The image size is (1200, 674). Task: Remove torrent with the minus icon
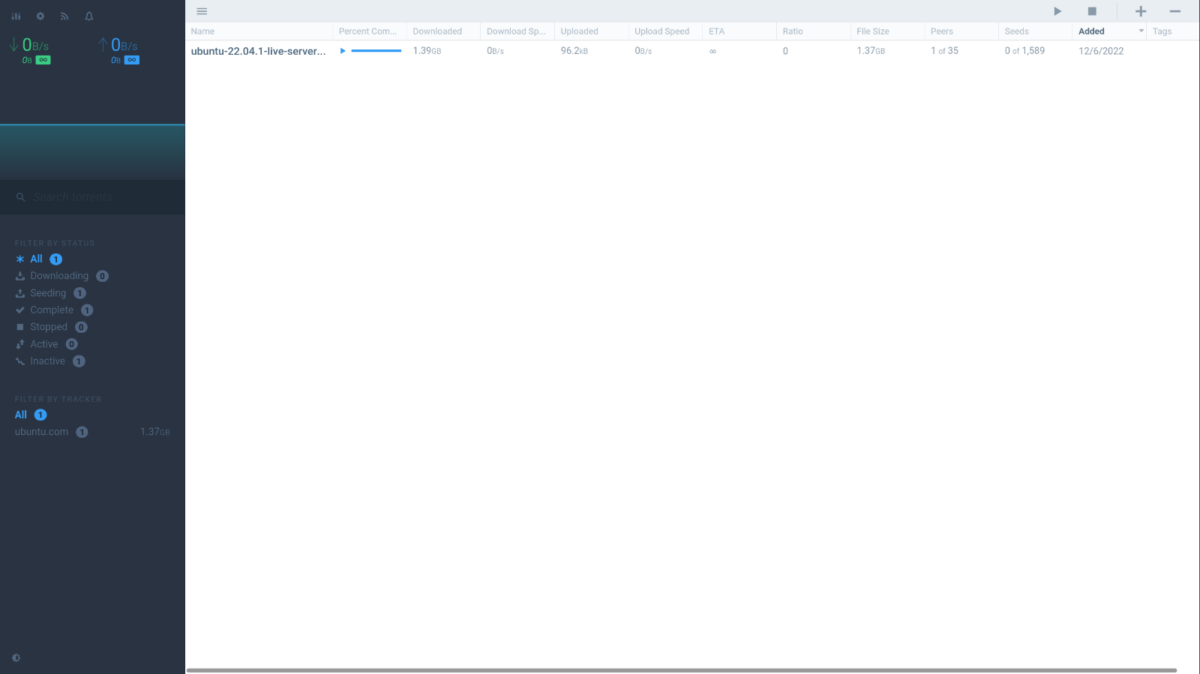pos(1175,11)
